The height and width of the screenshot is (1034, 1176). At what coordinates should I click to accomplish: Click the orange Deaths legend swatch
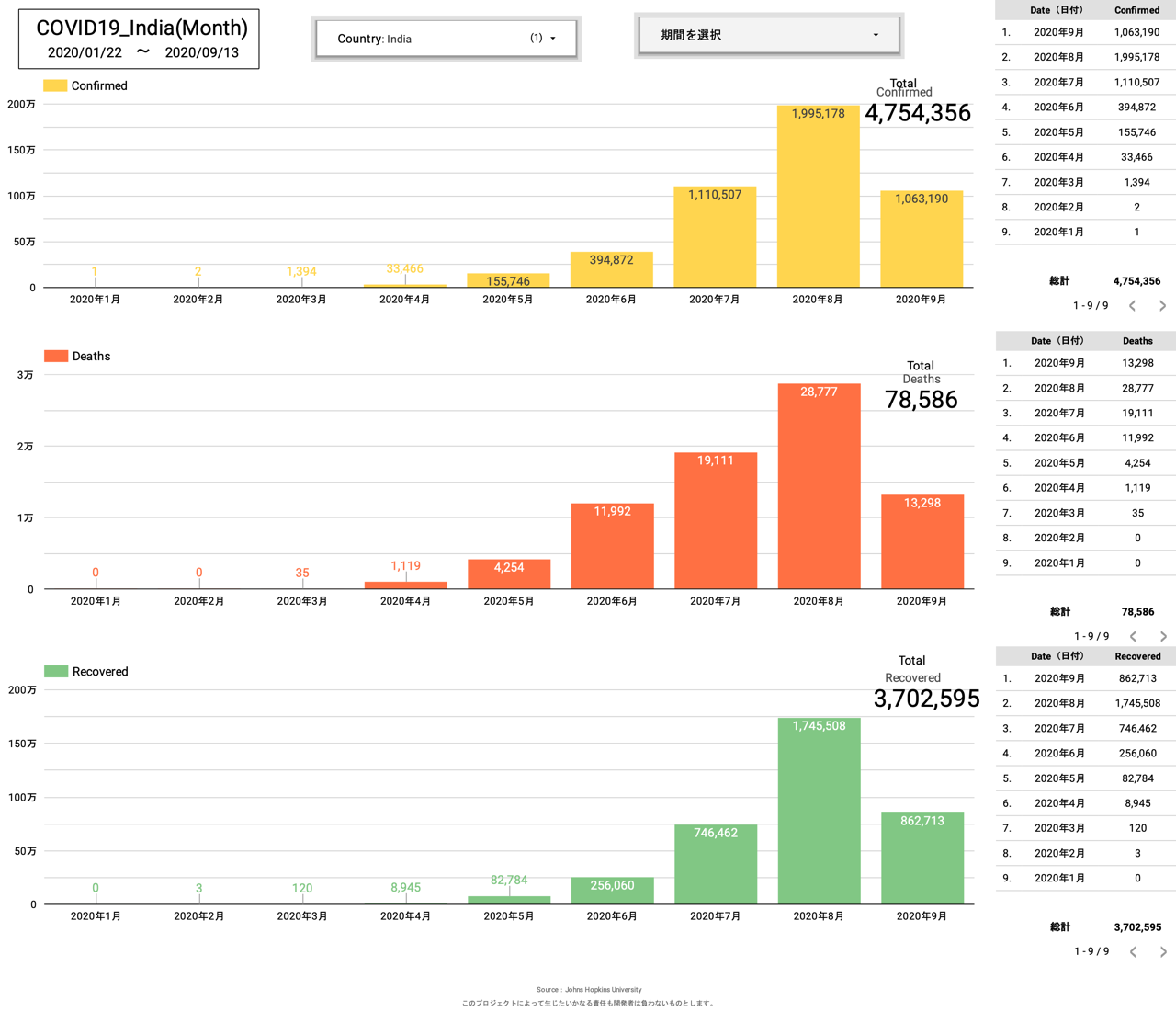tap(56, 357)
